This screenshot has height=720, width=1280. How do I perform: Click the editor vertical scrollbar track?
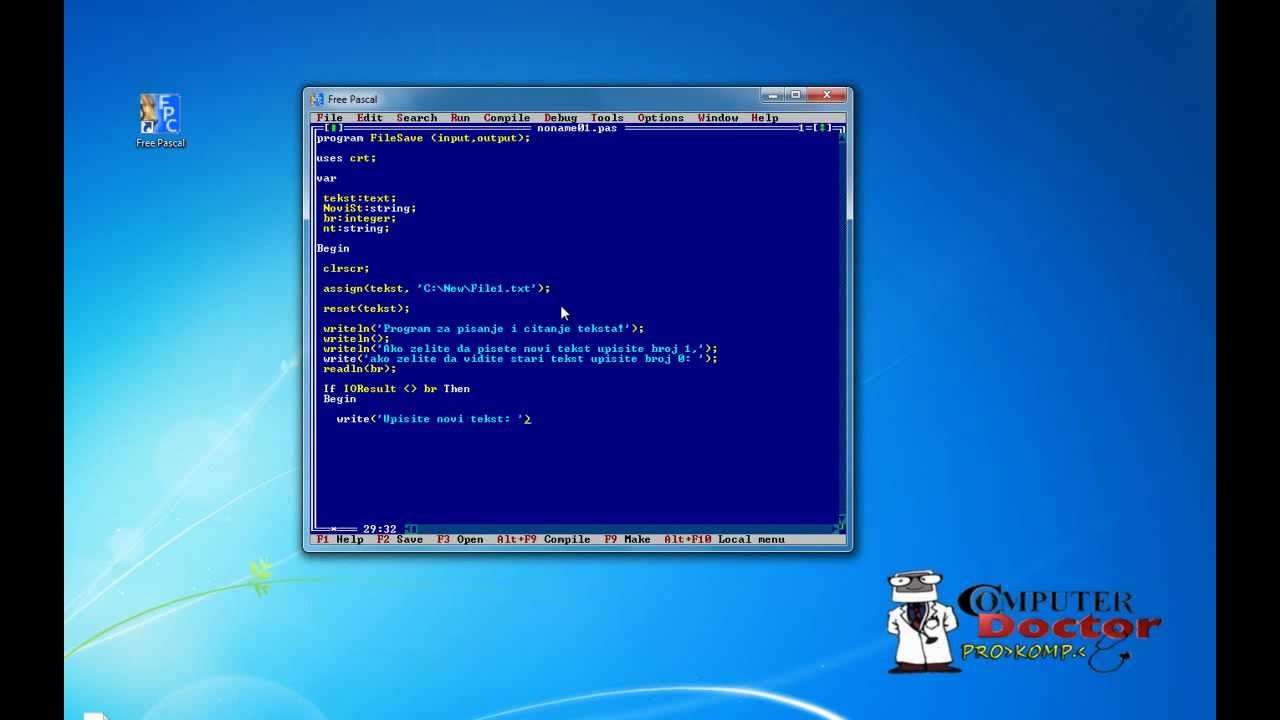[x=841, y=330]
